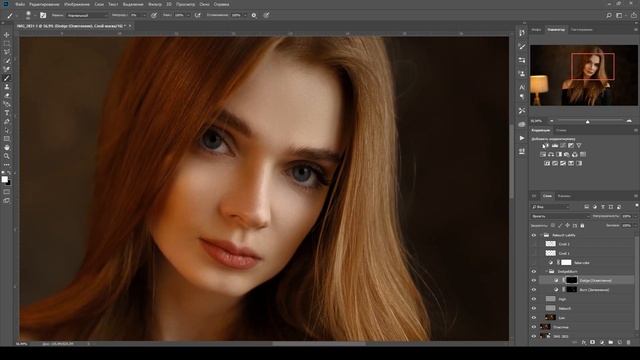640x360 pixels.
Task: Click the navigator preview thumbnail
Action: 584,75
